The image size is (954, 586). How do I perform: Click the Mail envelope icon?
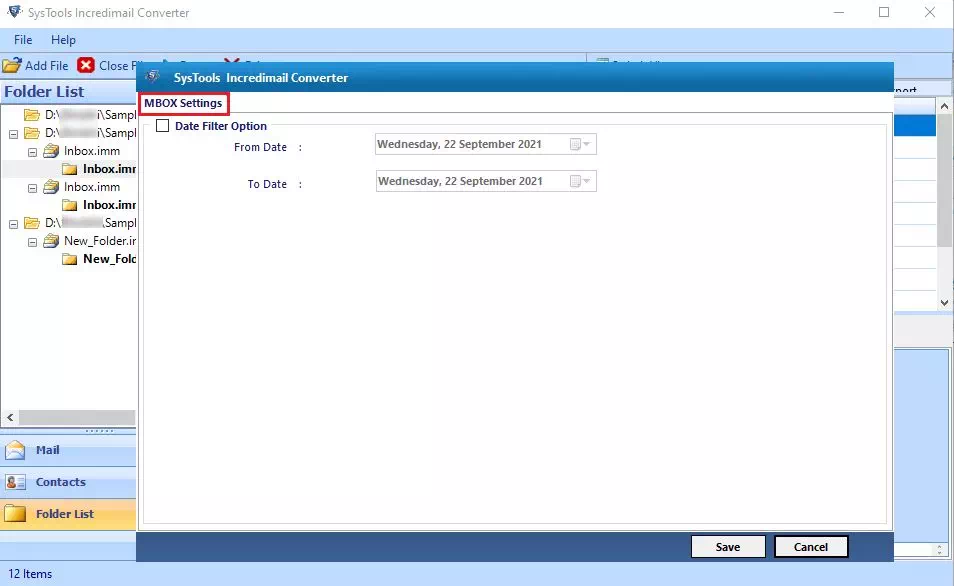point(15,450)
